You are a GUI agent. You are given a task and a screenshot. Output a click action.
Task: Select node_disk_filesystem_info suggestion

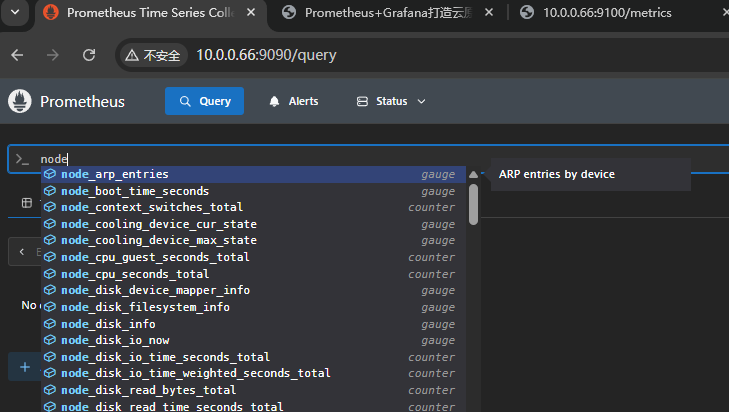coord(253,307)
